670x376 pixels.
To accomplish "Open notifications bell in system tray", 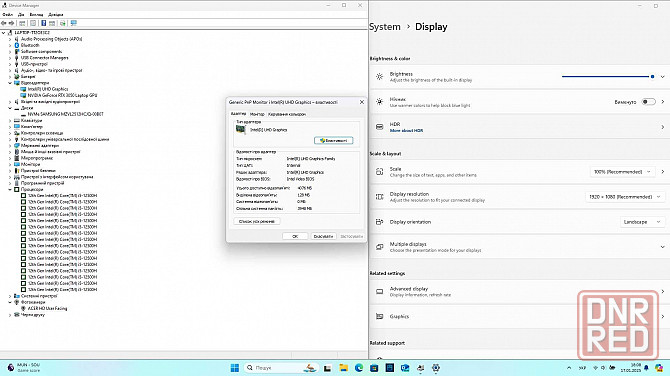I will (646, 368).
